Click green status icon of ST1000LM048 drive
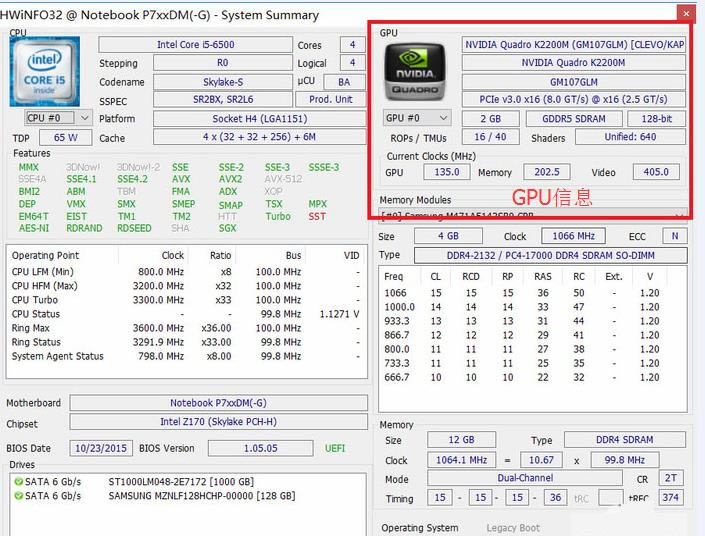705x536 pixels. [18, 482]
